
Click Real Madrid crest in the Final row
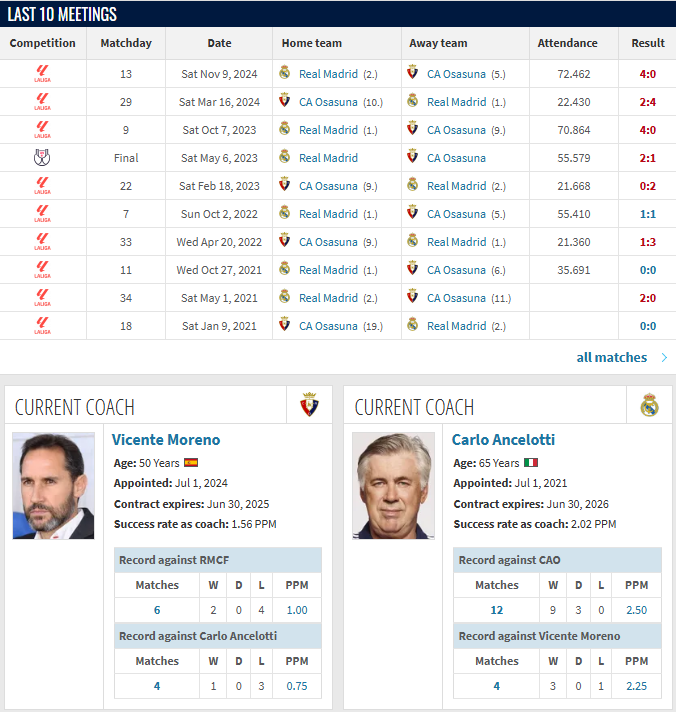(285, 157)
